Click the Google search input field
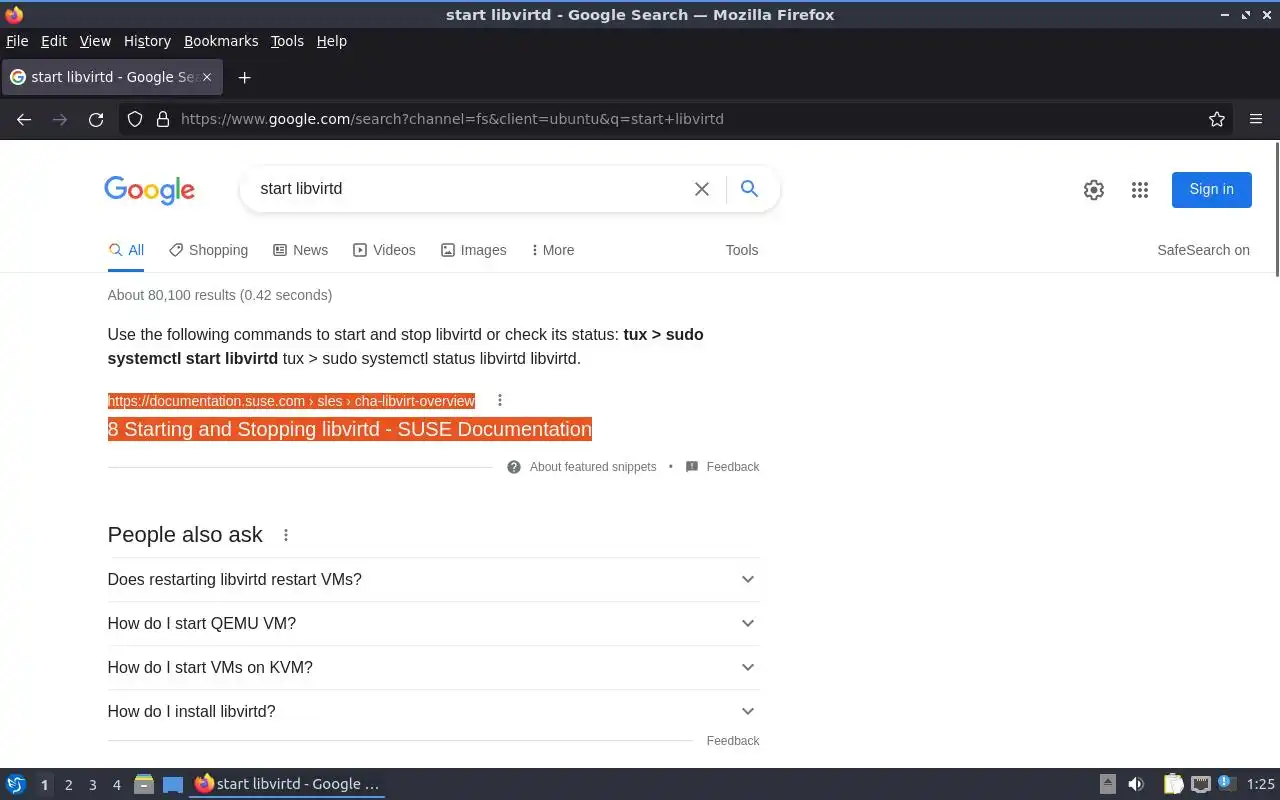 [470, 189]
